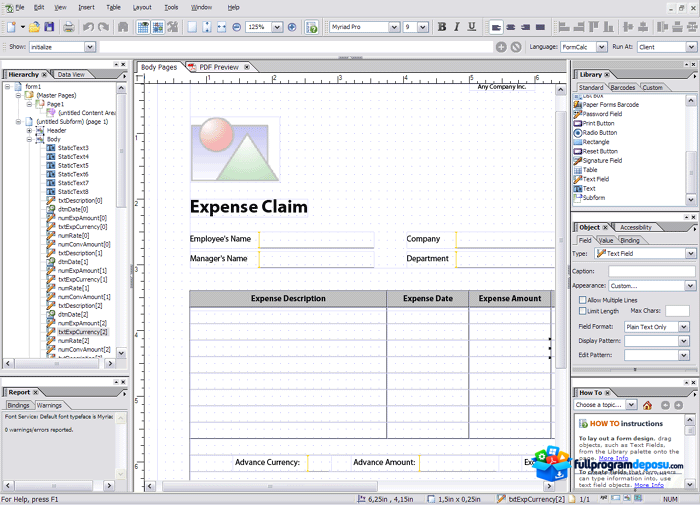Toggle Bold formatting
This screenshot has width=700, height=505.
(x=442, y=27)
